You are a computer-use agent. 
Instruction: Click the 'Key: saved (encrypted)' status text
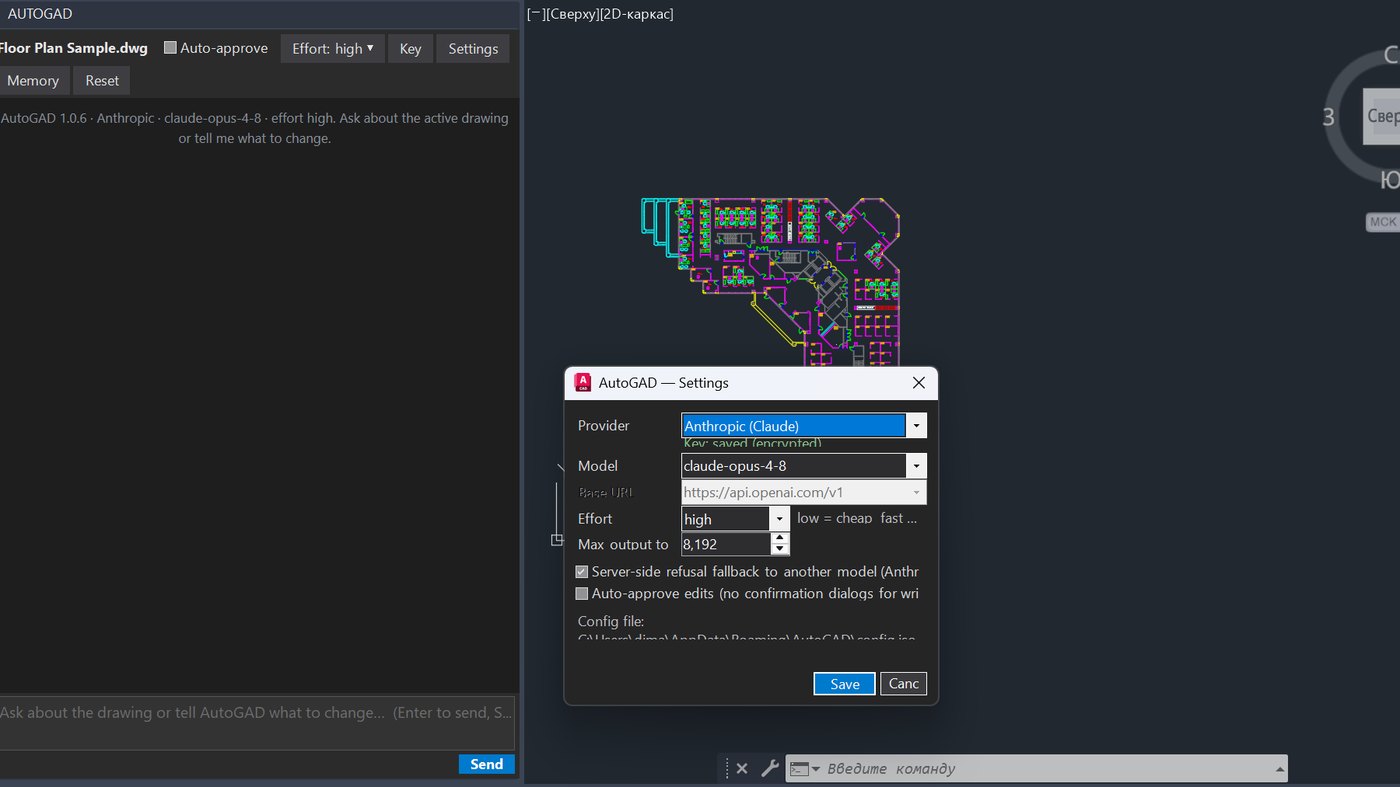(x=753, y=443)
